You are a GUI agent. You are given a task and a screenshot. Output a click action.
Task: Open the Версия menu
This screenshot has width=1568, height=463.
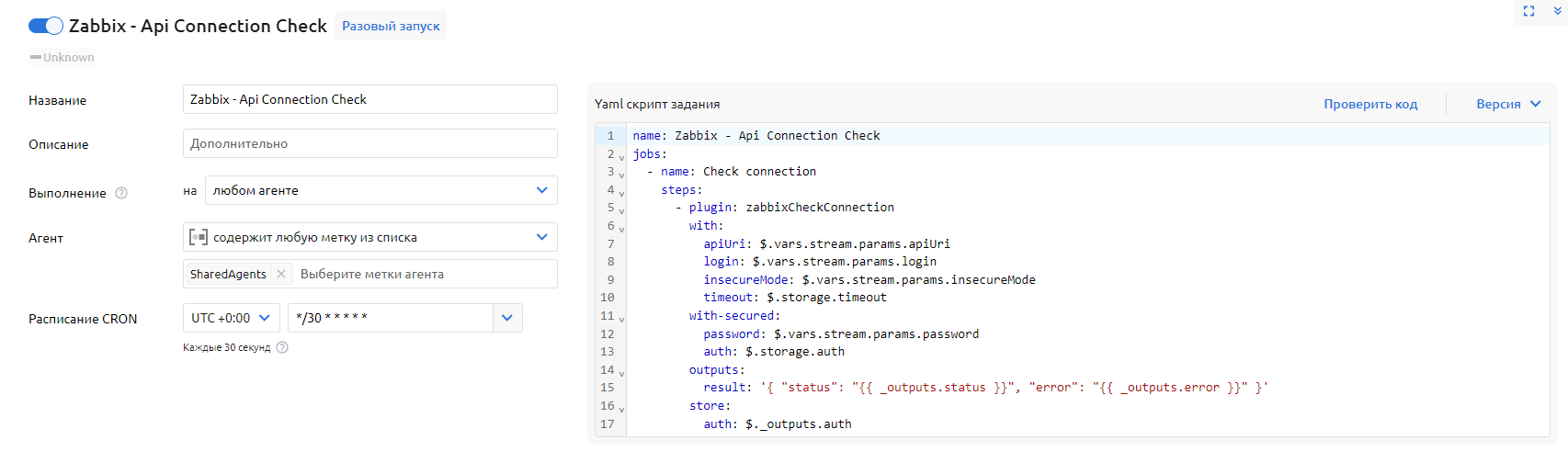[1507, 104]
